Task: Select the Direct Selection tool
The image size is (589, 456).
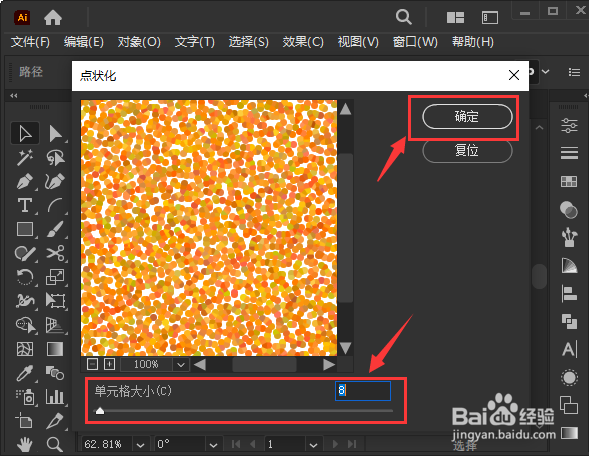Action: (55, 133)
